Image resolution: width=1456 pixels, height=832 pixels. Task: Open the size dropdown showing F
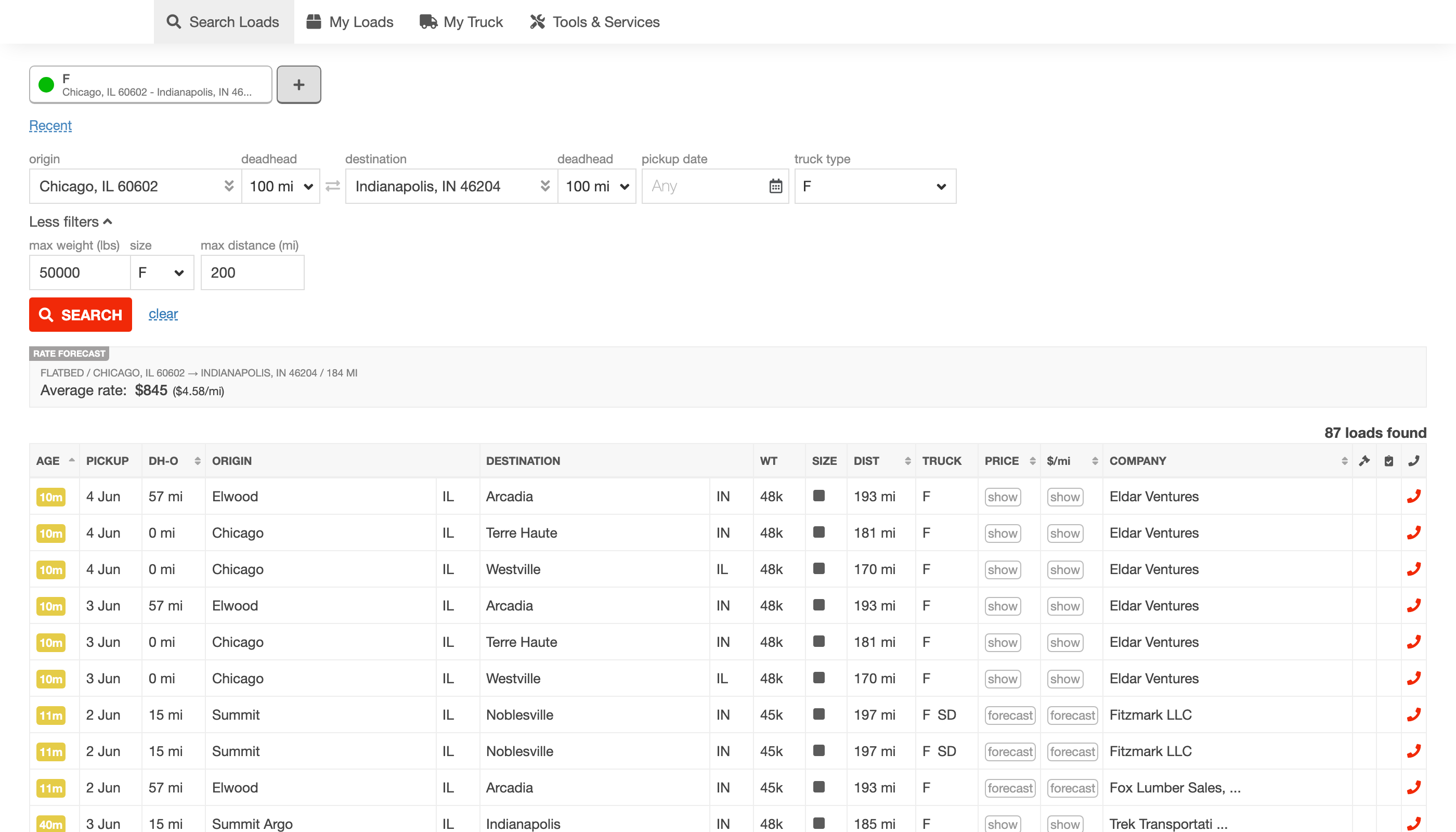pyautogui.click(x=162, y=272)
